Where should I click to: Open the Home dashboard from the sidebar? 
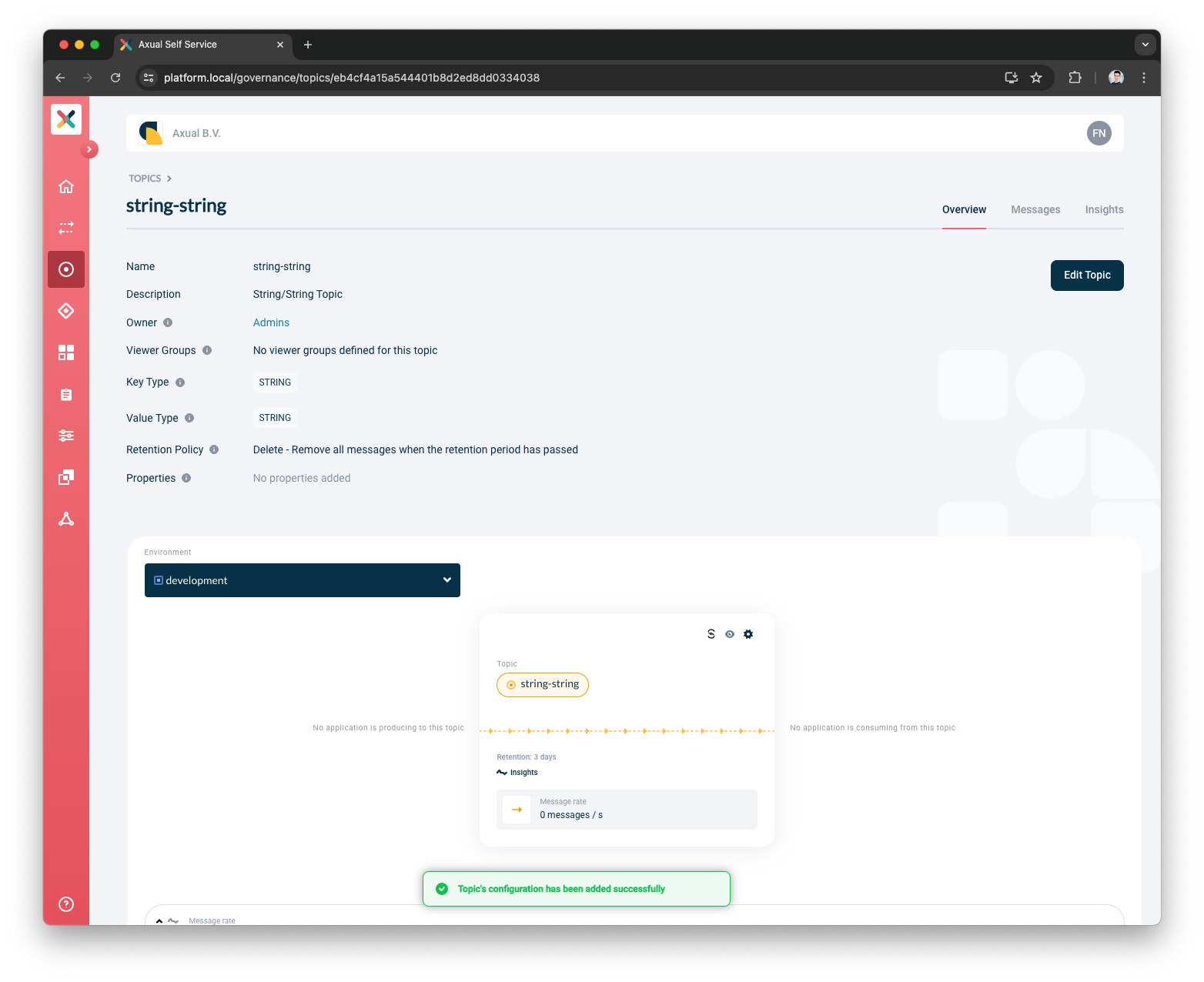point(66,186)
